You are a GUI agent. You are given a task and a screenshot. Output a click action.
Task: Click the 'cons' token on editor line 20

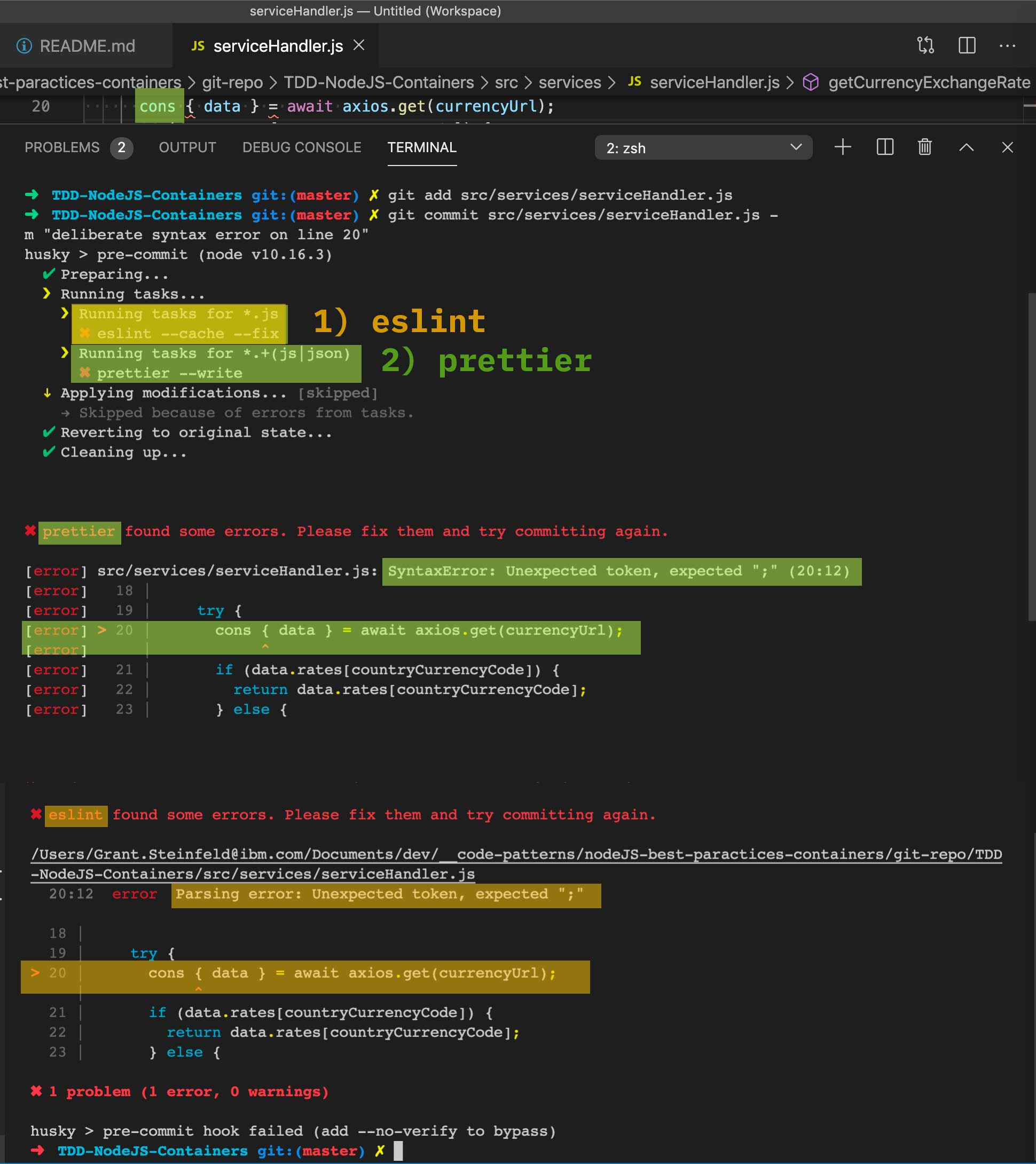pyautogui.click(x=157, y=106)
